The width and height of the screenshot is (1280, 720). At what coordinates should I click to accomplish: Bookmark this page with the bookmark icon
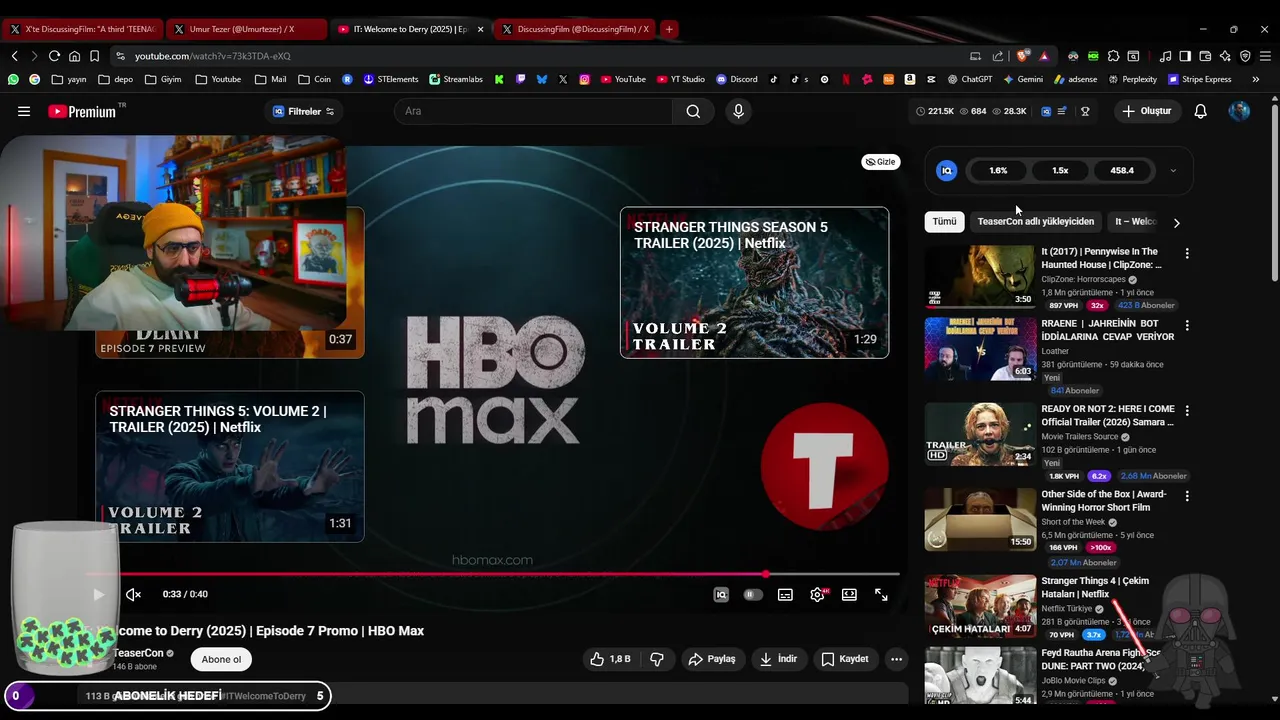[94, 56]
